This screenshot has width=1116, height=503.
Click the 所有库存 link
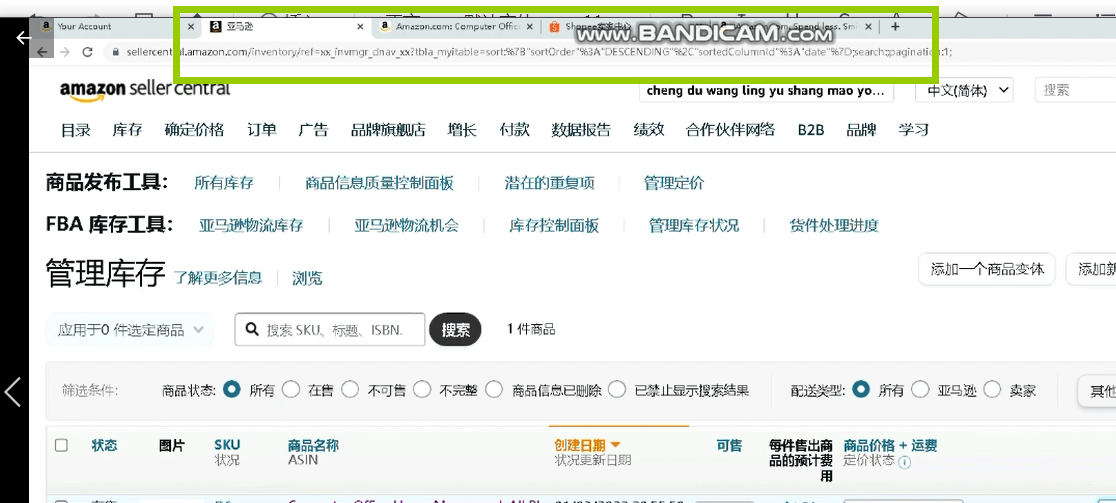point(223,183)
